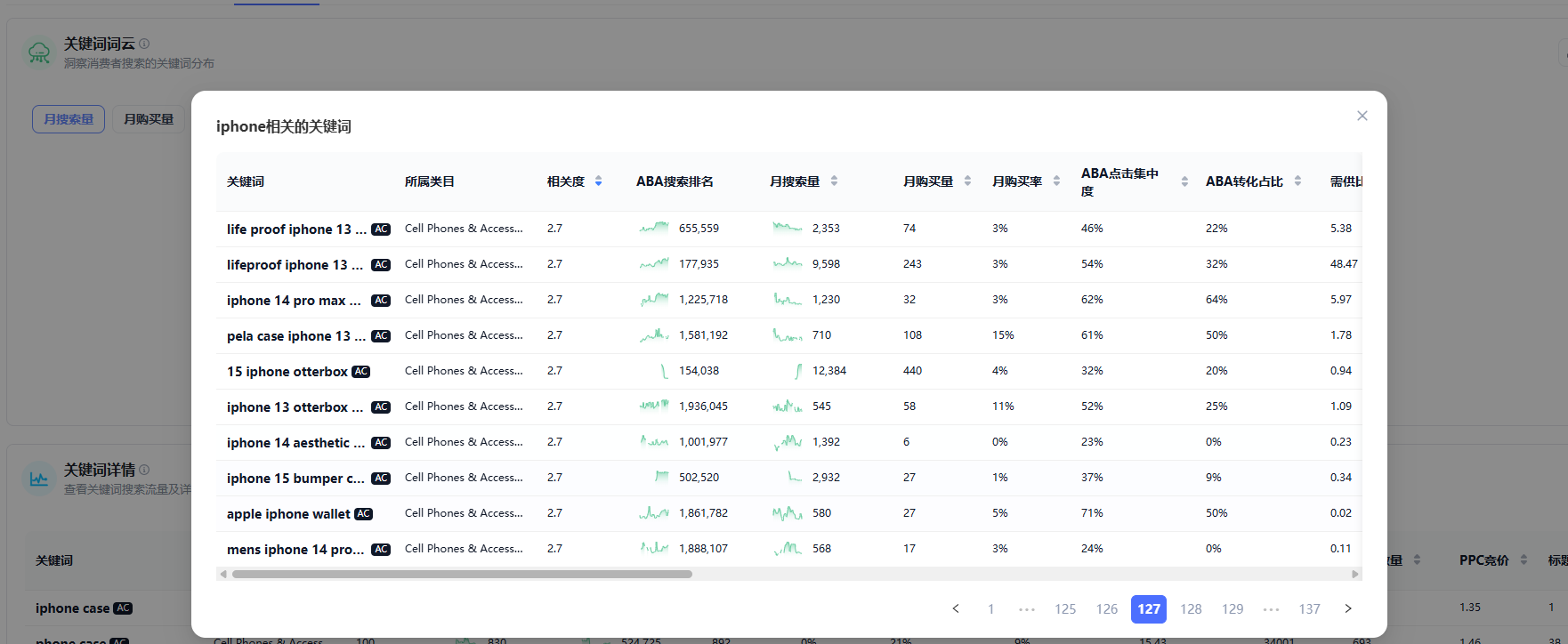Image resolution: width=1568 pixels, height=644 pixels.
Task: Jump to page 1
Action: (990, 609)
